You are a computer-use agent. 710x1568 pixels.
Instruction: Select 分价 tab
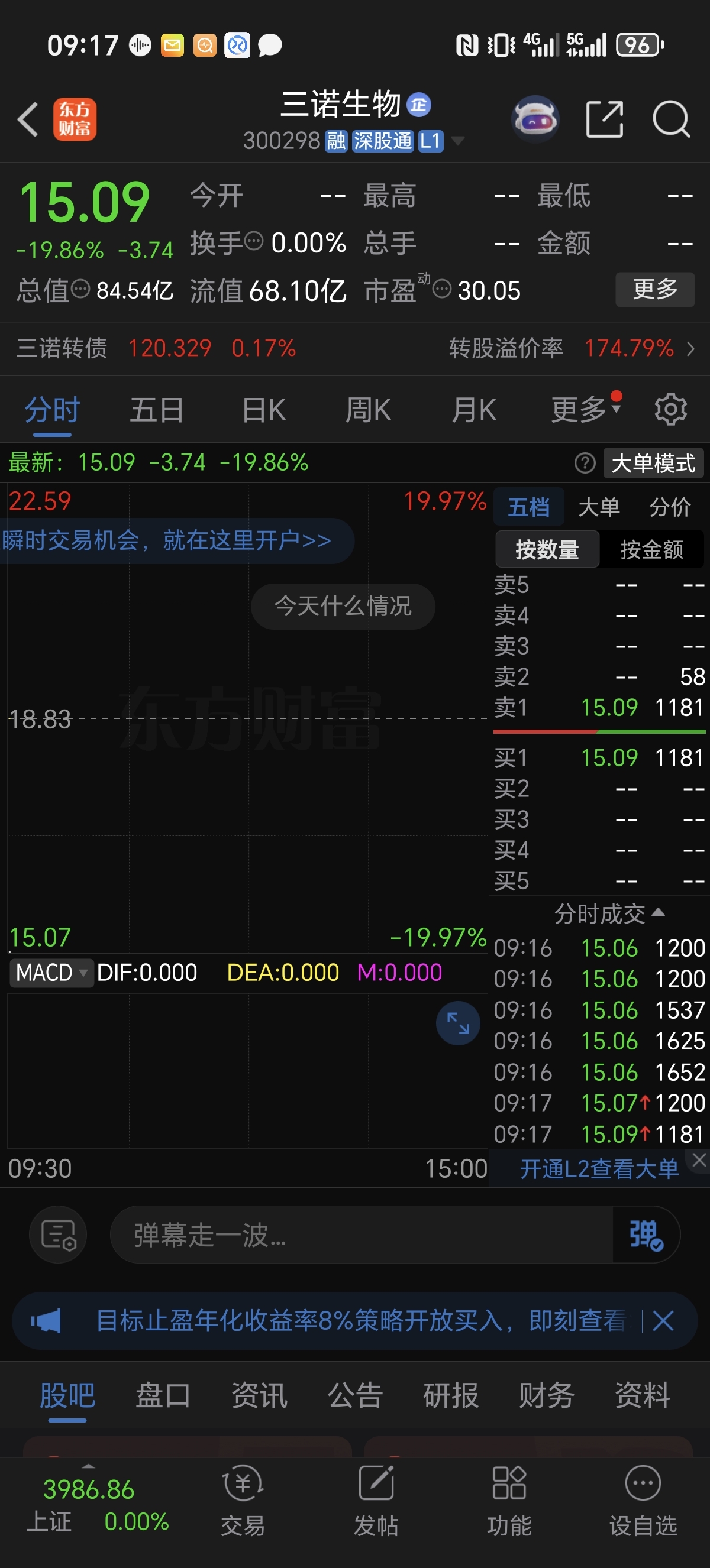click(670, 507)
